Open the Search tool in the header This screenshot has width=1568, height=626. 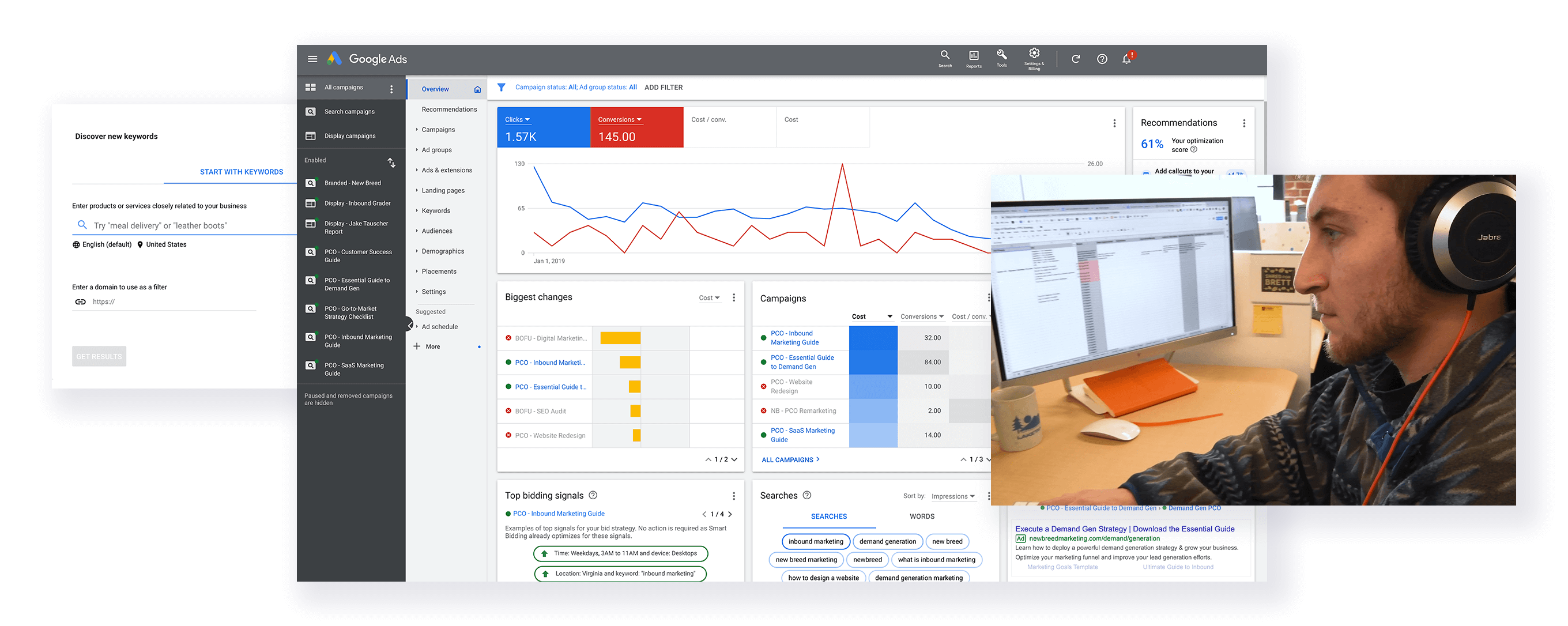945,58
